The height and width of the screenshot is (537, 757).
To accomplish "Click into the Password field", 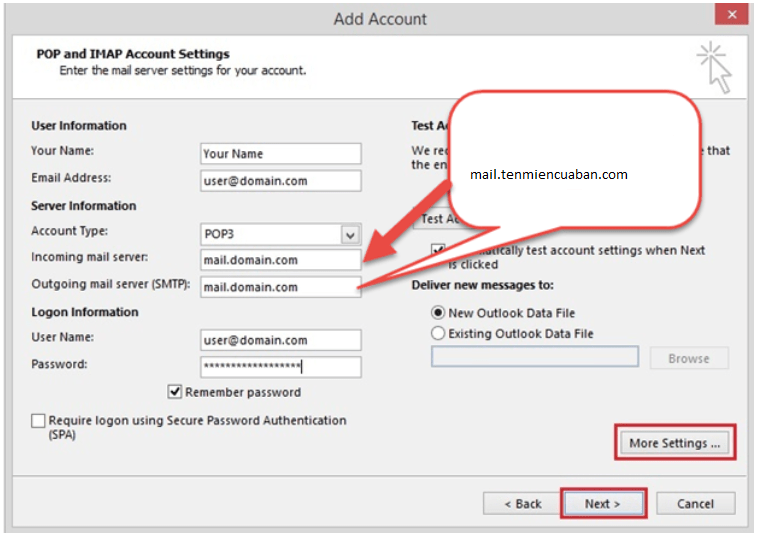I will tap(280, 367).
